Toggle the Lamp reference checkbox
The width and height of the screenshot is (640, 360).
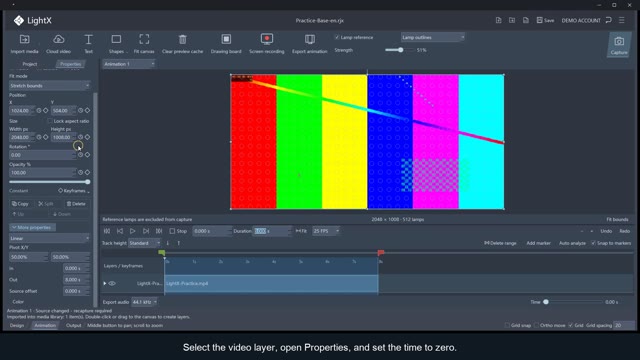pyautogui.click(x=337, y=37)
